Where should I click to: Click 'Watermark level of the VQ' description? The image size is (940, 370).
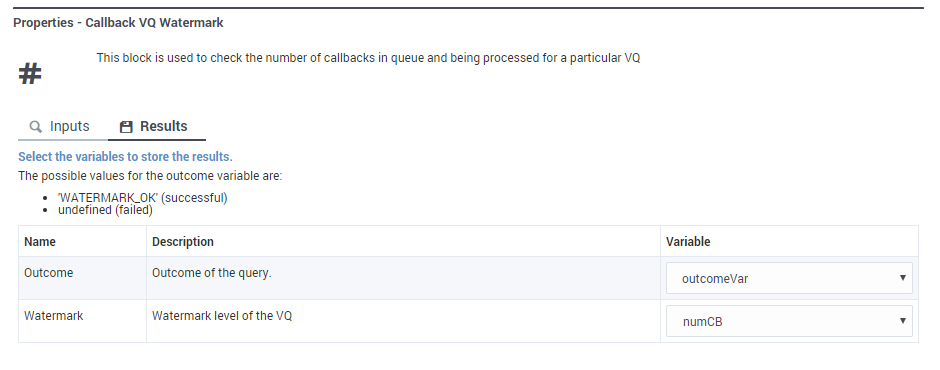[x=222, y=315]
